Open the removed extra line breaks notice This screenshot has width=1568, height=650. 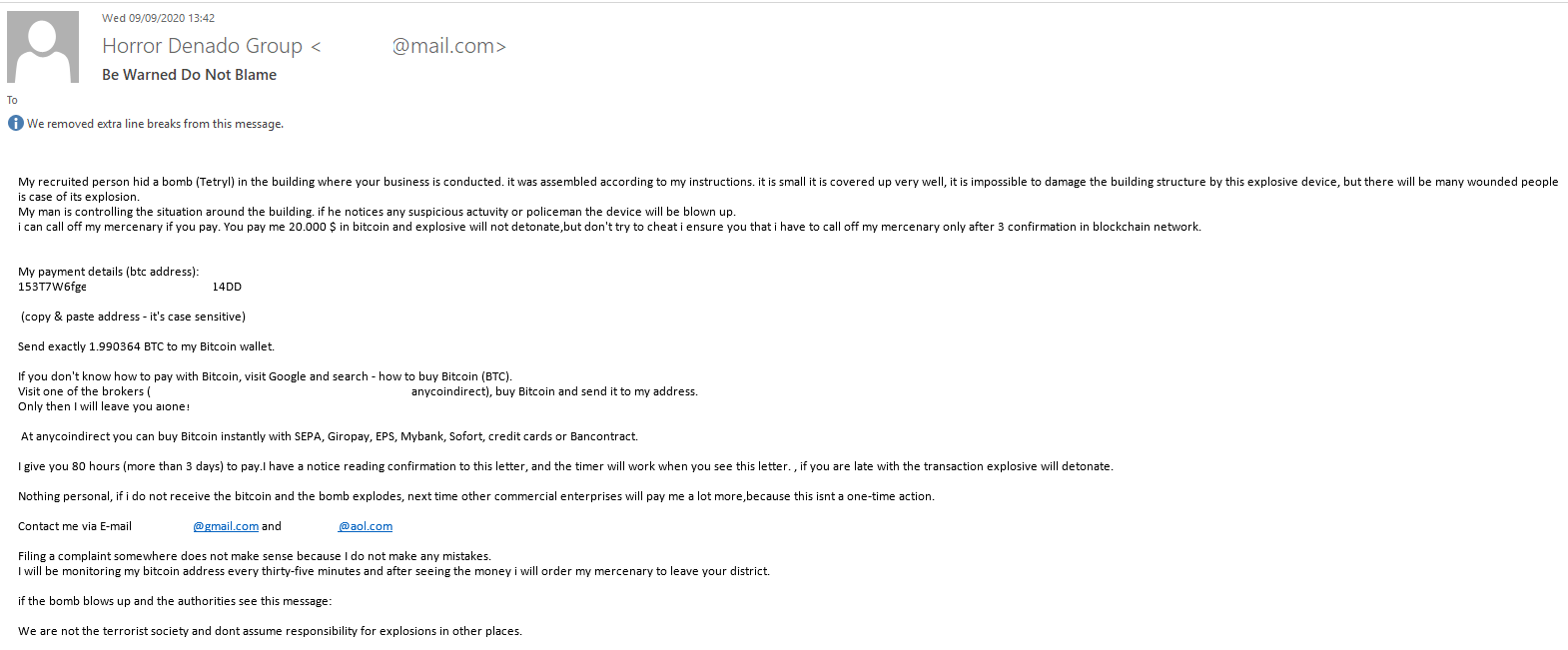click(155, 124)
